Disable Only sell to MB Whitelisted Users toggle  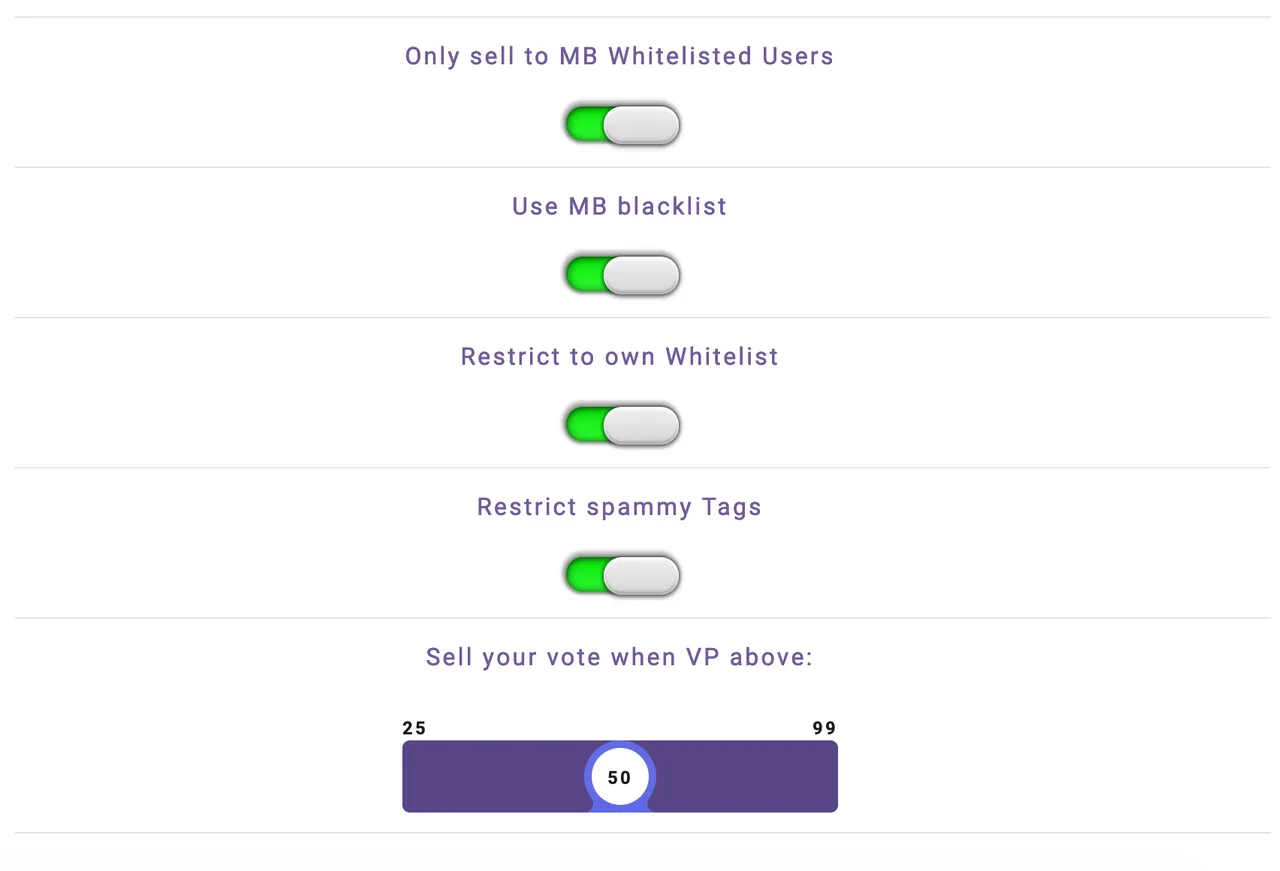(622, 125)
